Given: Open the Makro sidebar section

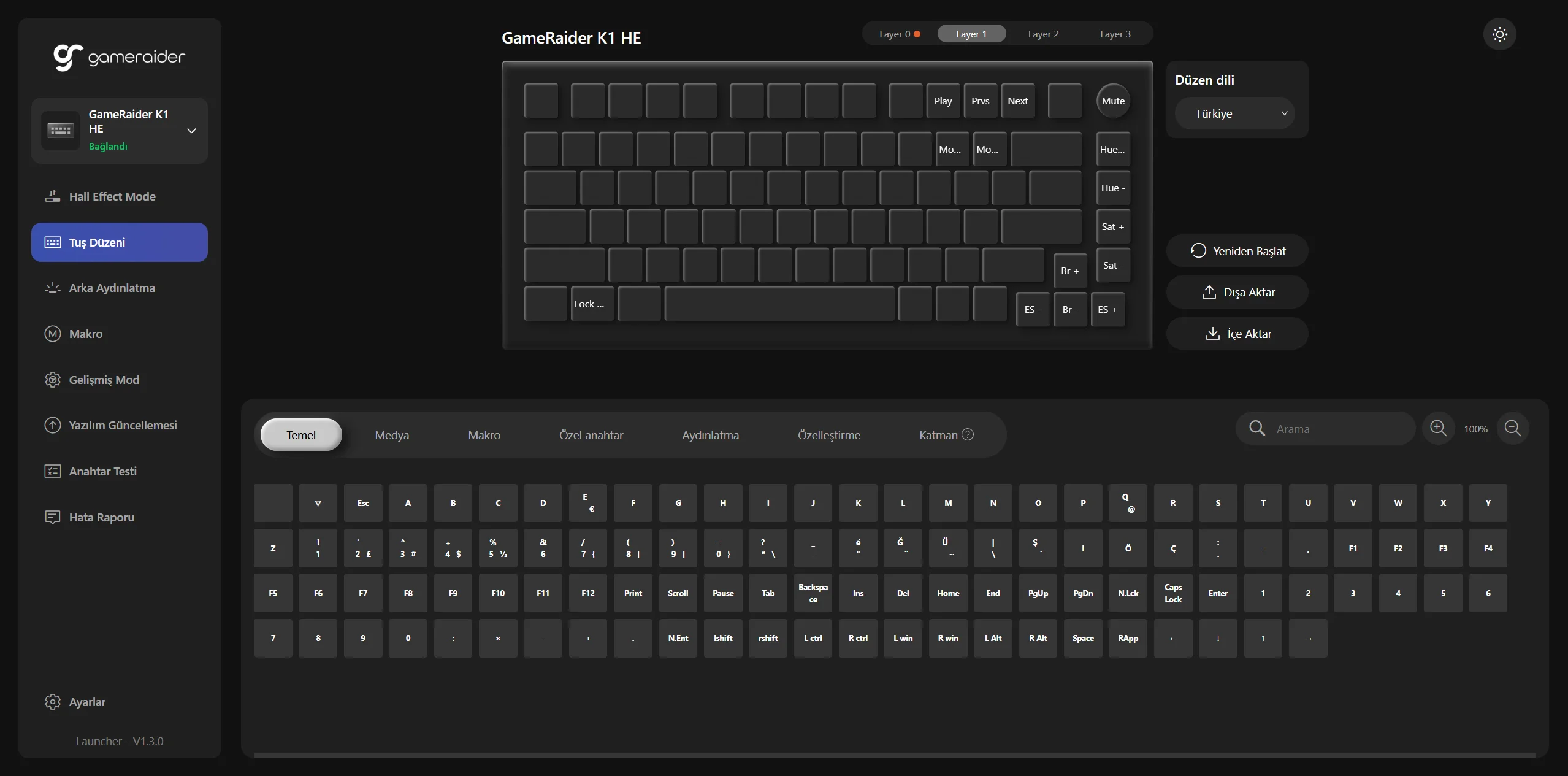Looking at the screenshot, I should (86, 334).
